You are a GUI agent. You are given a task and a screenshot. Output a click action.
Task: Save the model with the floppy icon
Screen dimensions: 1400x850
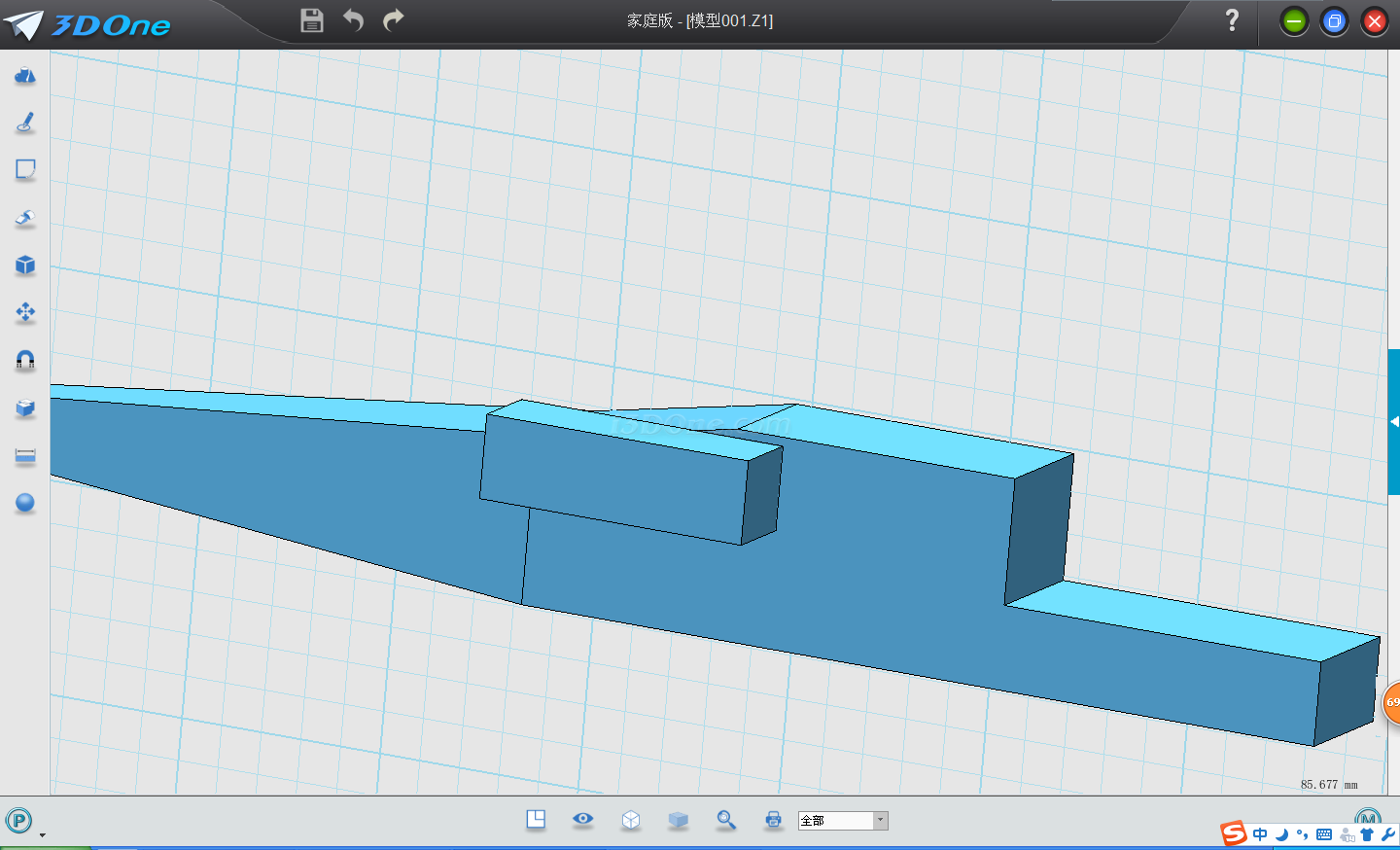click(312, 20)
